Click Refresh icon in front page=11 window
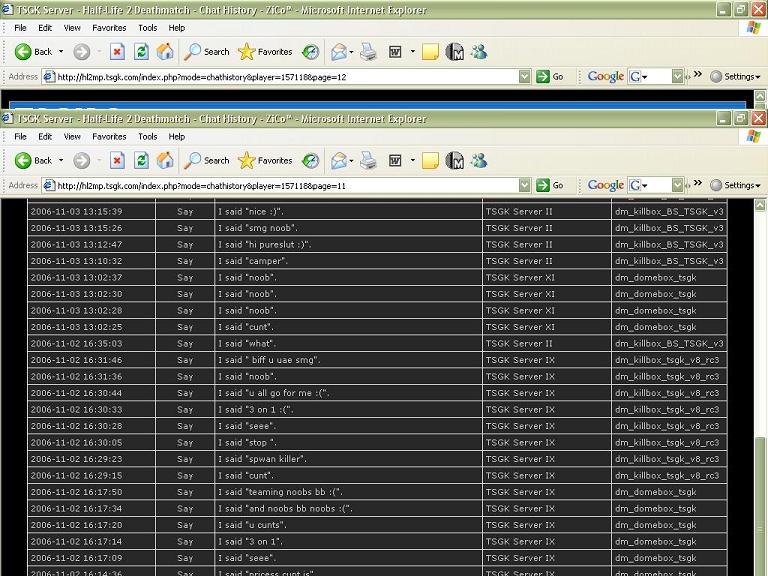The width and height of the screenshot is (768, 576). click(x=141, y=160)
